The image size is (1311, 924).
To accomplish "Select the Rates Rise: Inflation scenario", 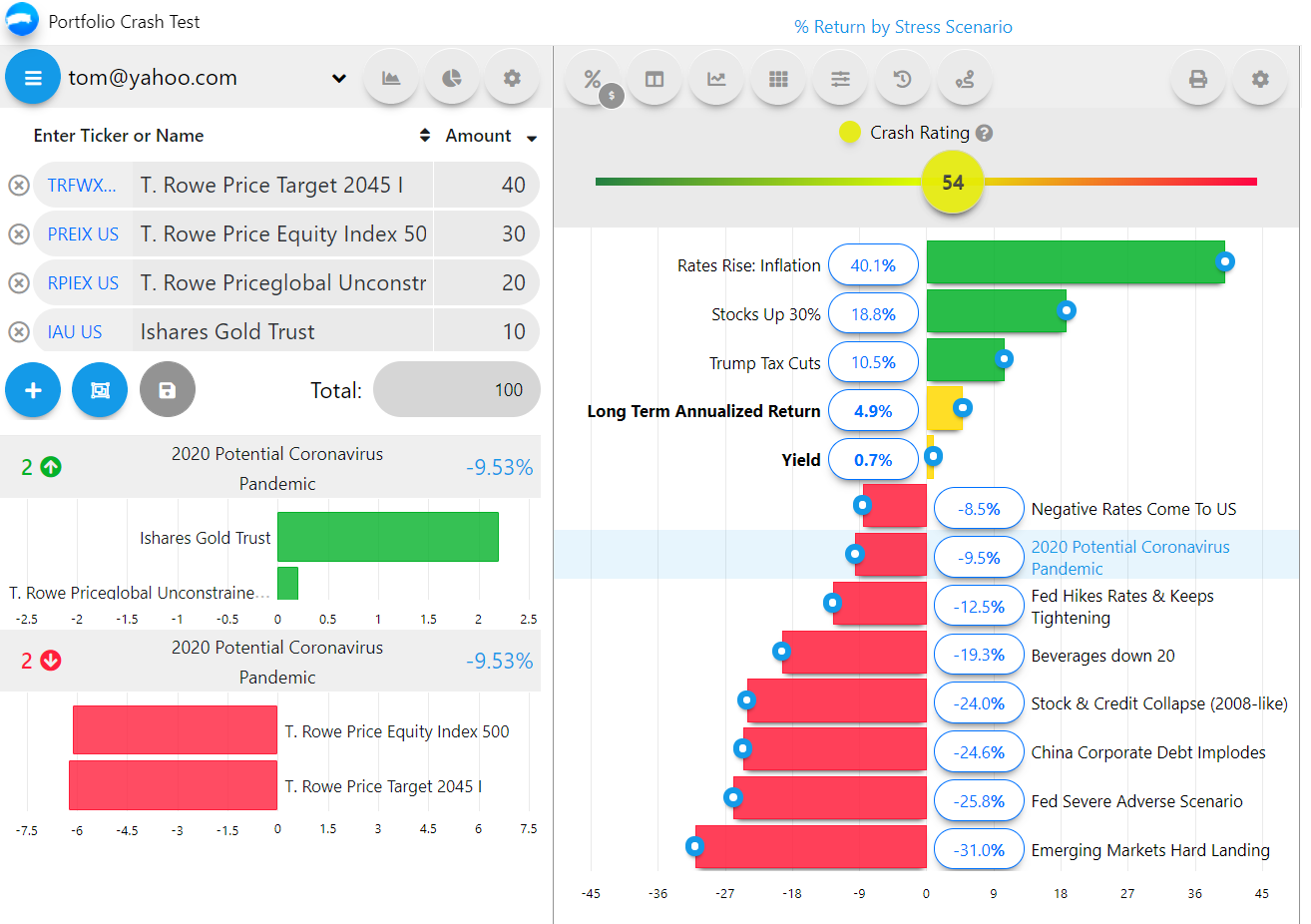I will [x=748, y=265].
